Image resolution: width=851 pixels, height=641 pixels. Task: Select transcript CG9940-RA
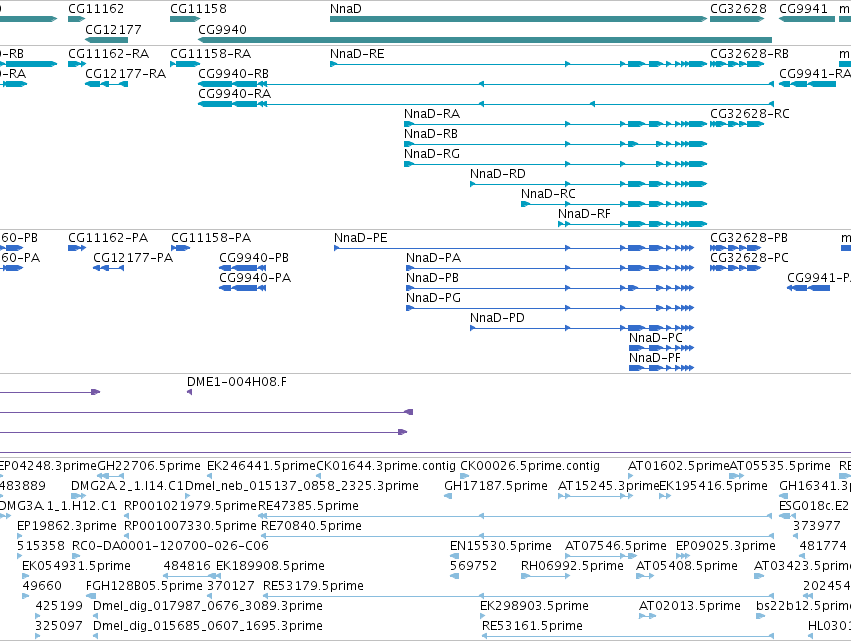[x=486, y=104]
